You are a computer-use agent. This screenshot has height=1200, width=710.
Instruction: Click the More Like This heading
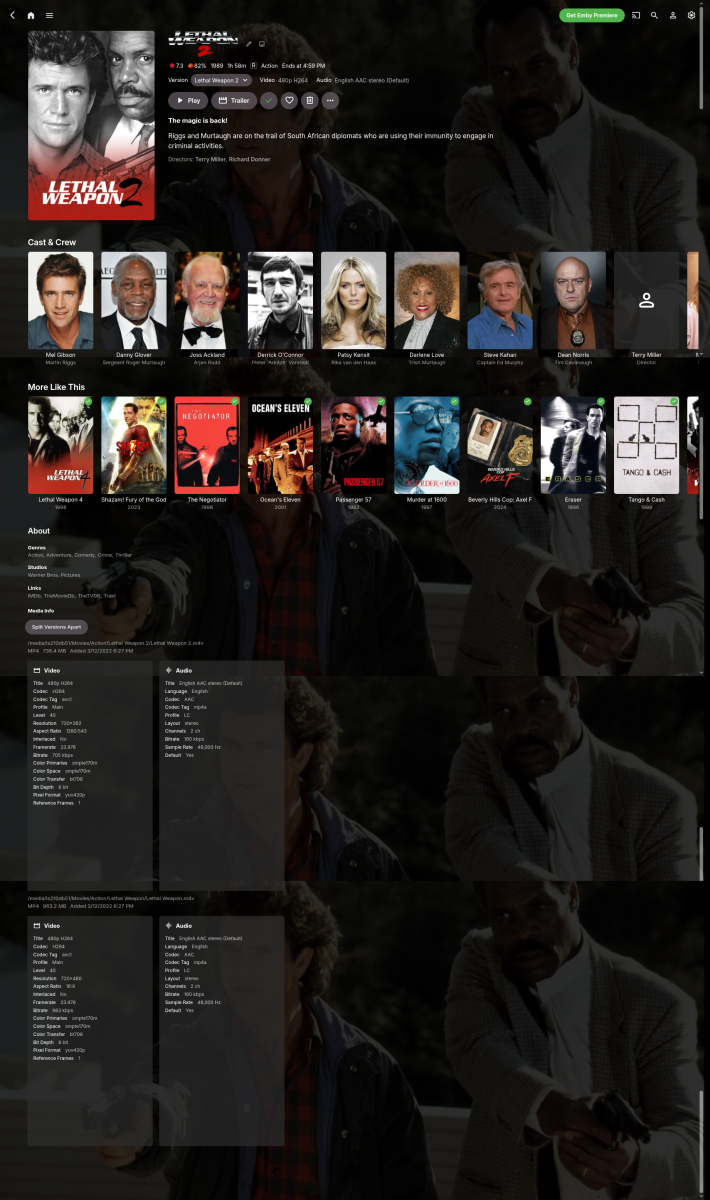pyautogui.click(x=56, y=387)
